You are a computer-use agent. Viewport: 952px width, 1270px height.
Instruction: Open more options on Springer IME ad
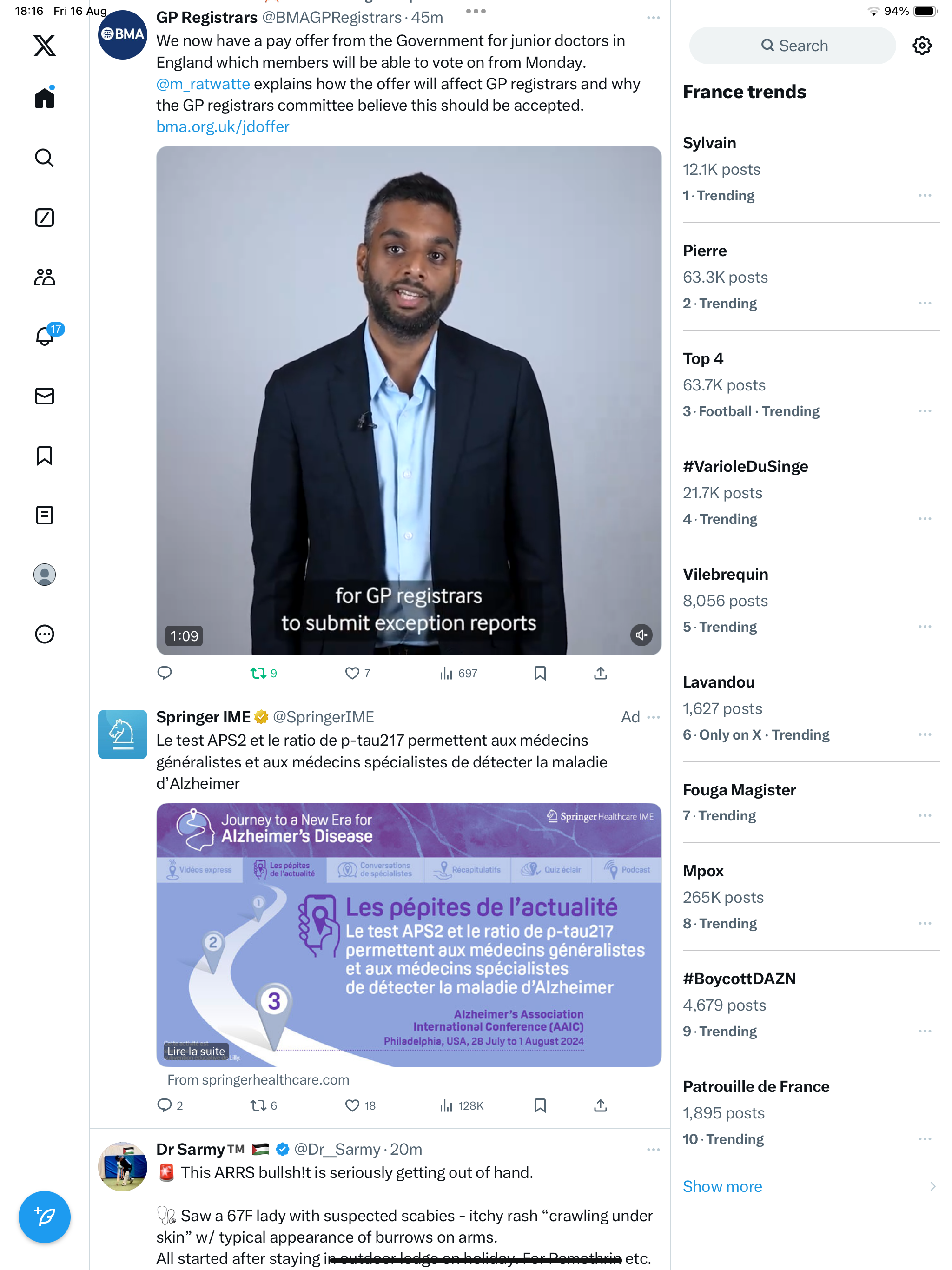coord(654,717)
